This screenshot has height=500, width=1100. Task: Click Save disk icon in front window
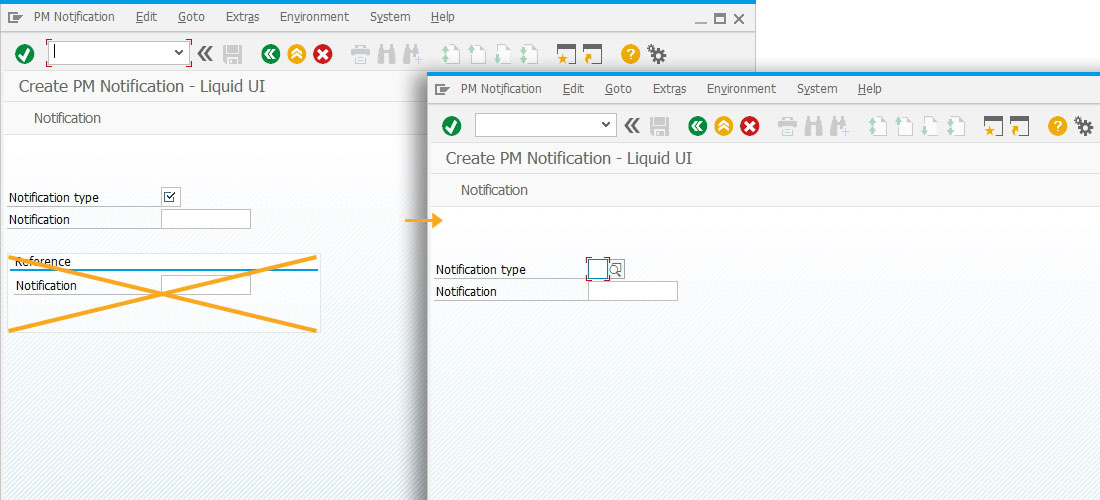click(659, 126)
